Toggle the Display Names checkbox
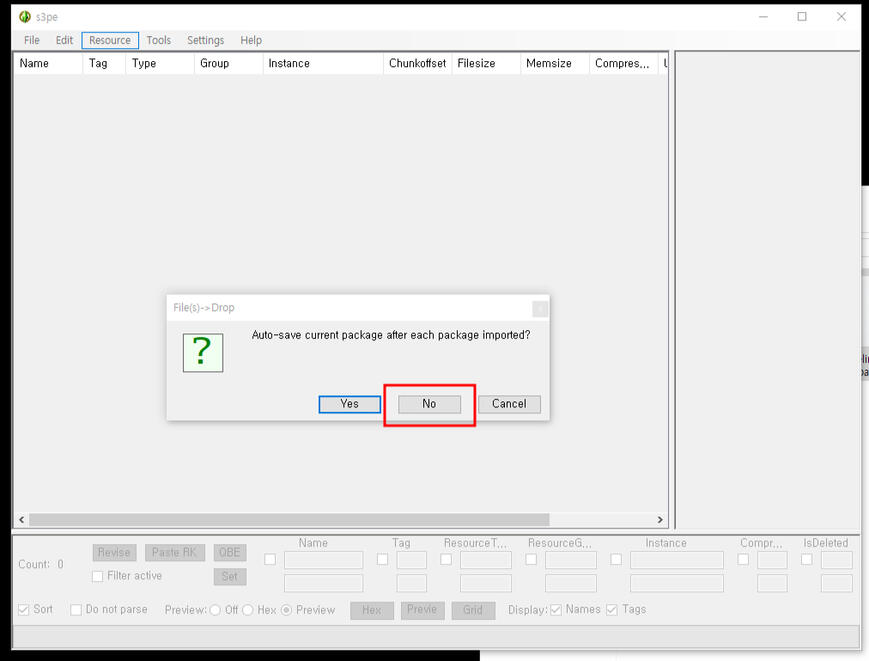 (x=556, y=610)
